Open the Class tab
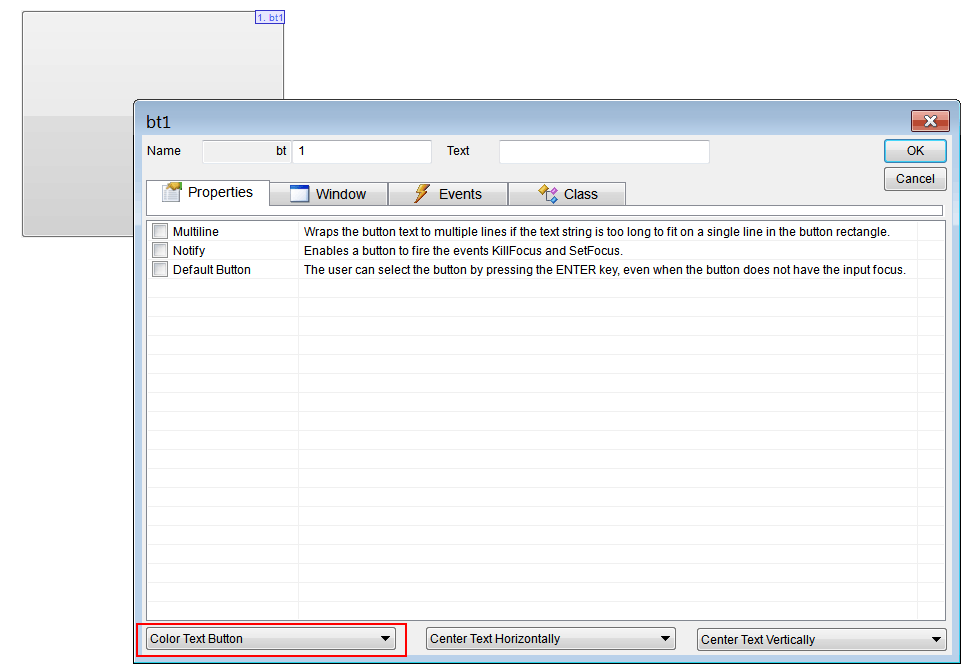The height and width of the screenshot is (672, 969). point(567,194)
